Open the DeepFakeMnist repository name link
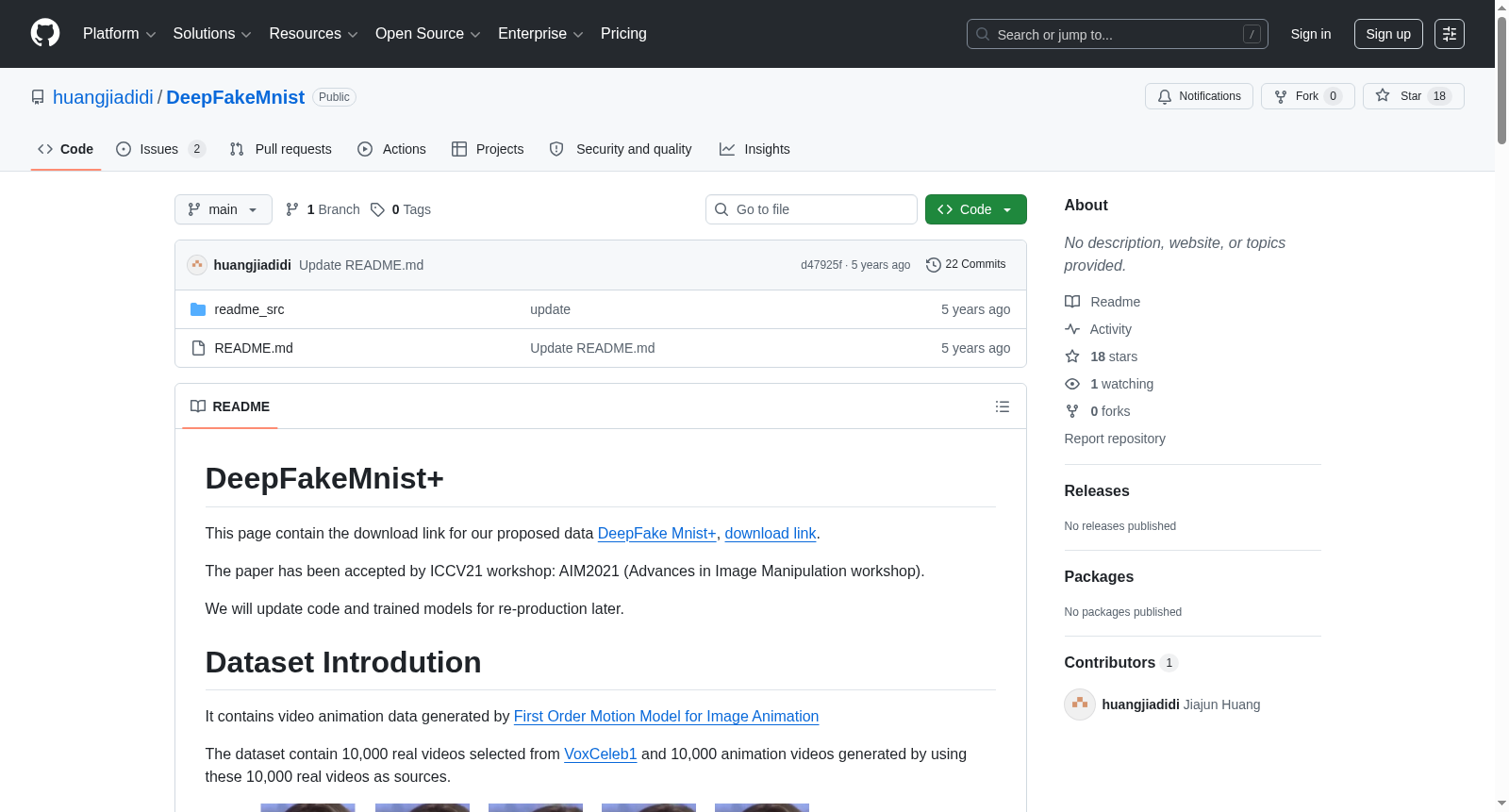 coord(236,97)
